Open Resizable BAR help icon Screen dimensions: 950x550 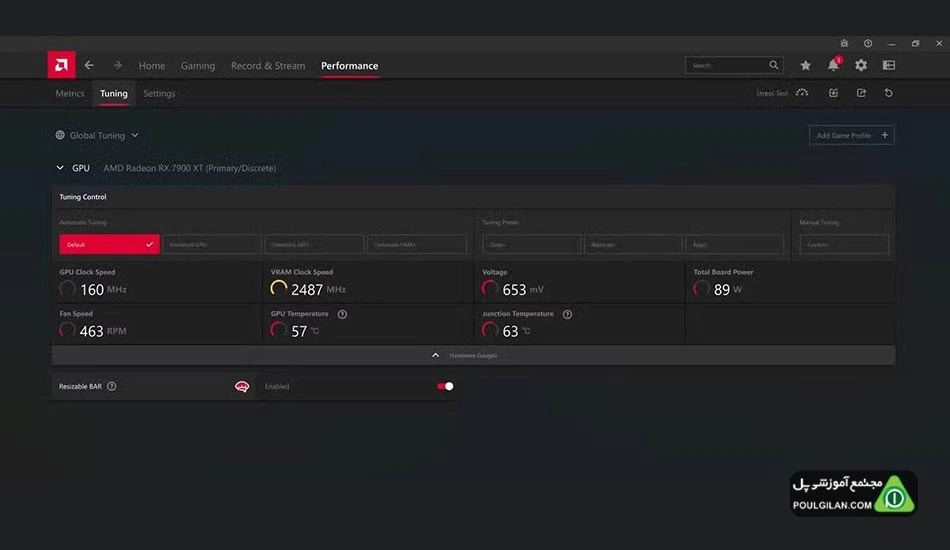tap(111, 386)
